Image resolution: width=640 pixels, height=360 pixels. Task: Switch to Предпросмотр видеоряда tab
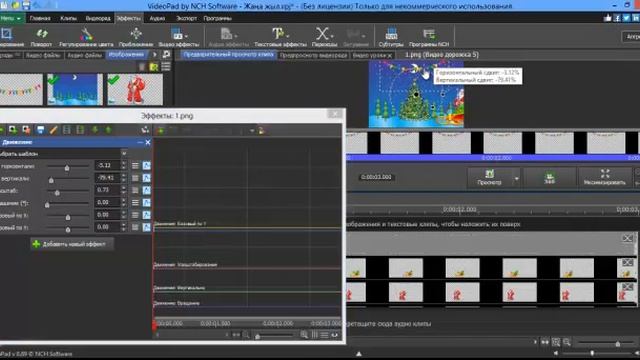coord(313,55)
